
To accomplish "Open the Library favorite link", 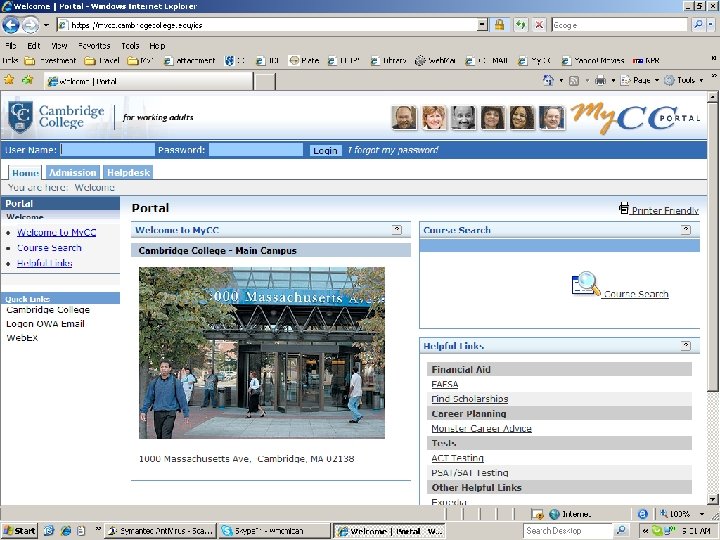I will 388,61.
